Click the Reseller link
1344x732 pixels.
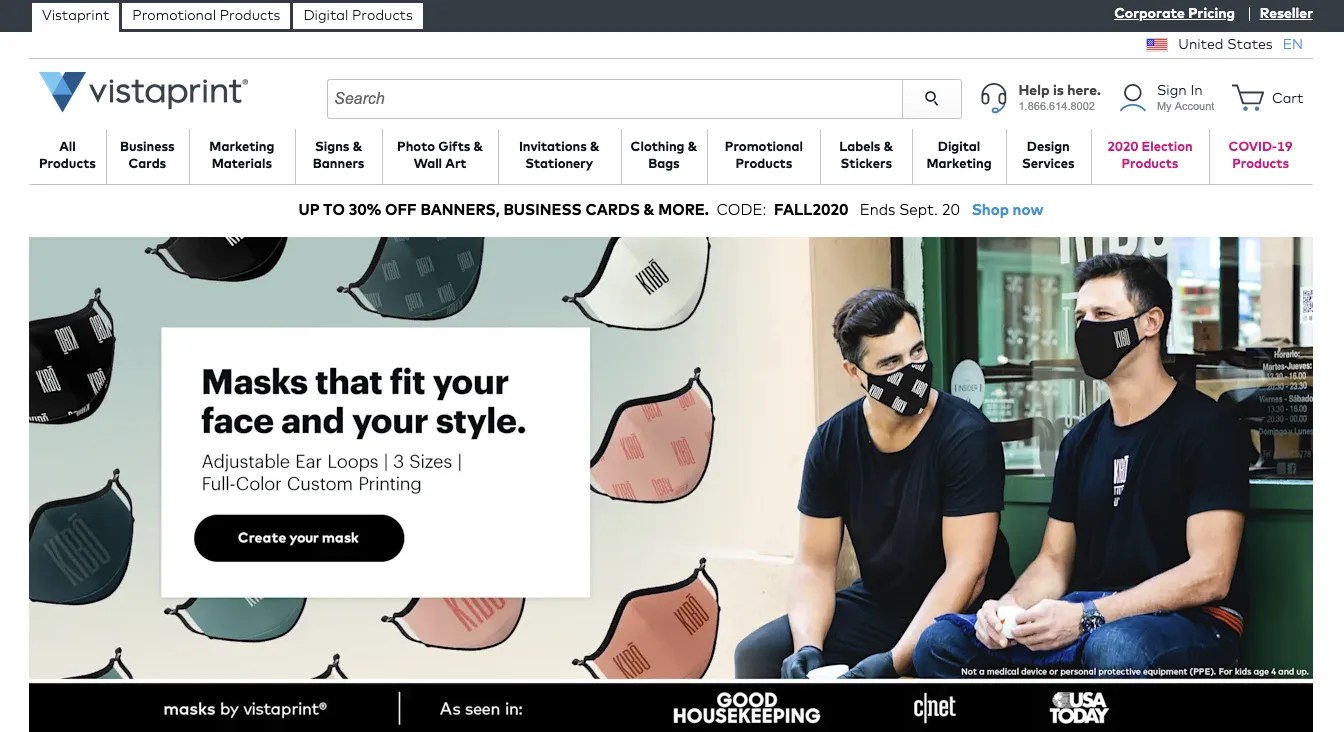1286,14
